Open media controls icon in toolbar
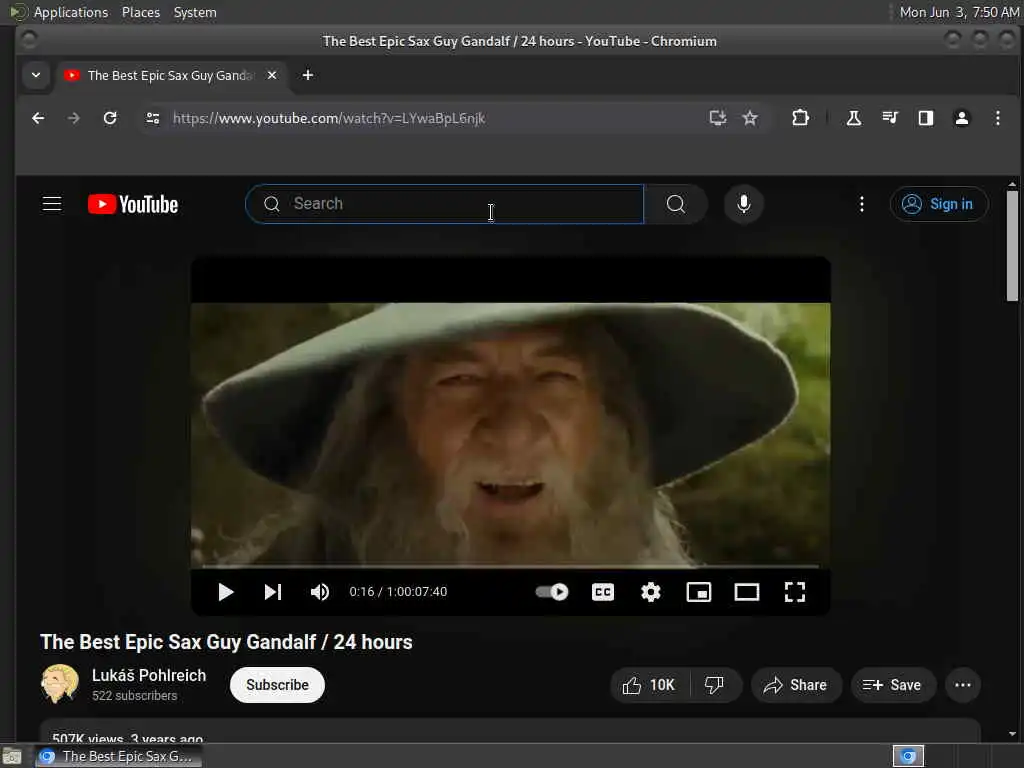 click(889, 118)
